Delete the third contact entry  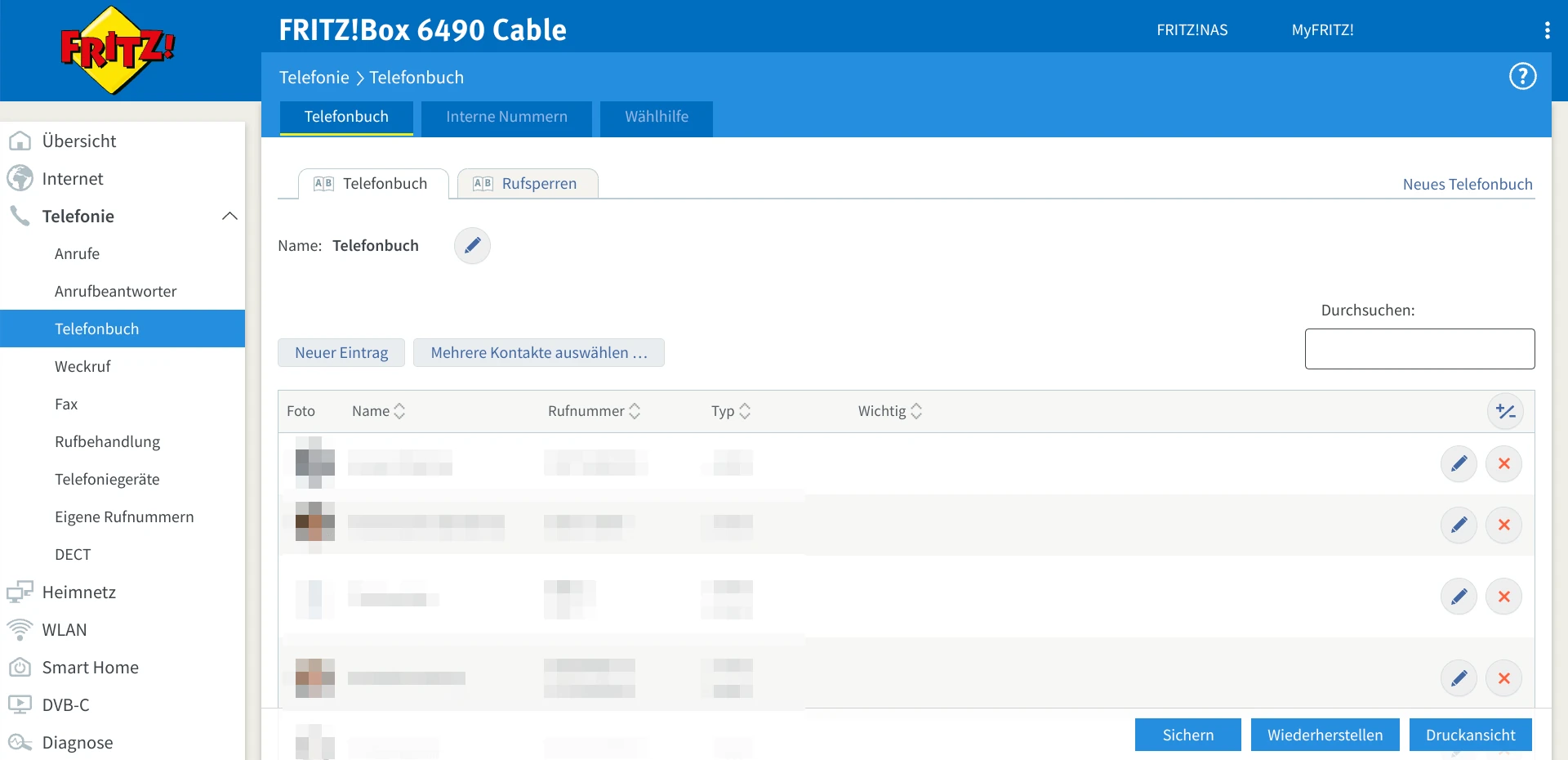click(1503, 597)
